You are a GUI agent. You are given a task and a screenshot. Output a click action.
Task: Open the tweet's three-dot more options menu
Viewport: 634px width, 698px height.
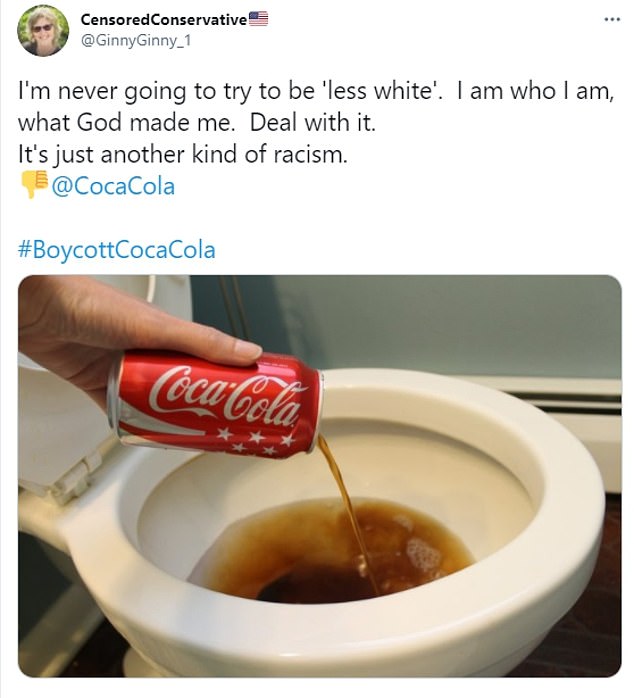coord(611,20)
